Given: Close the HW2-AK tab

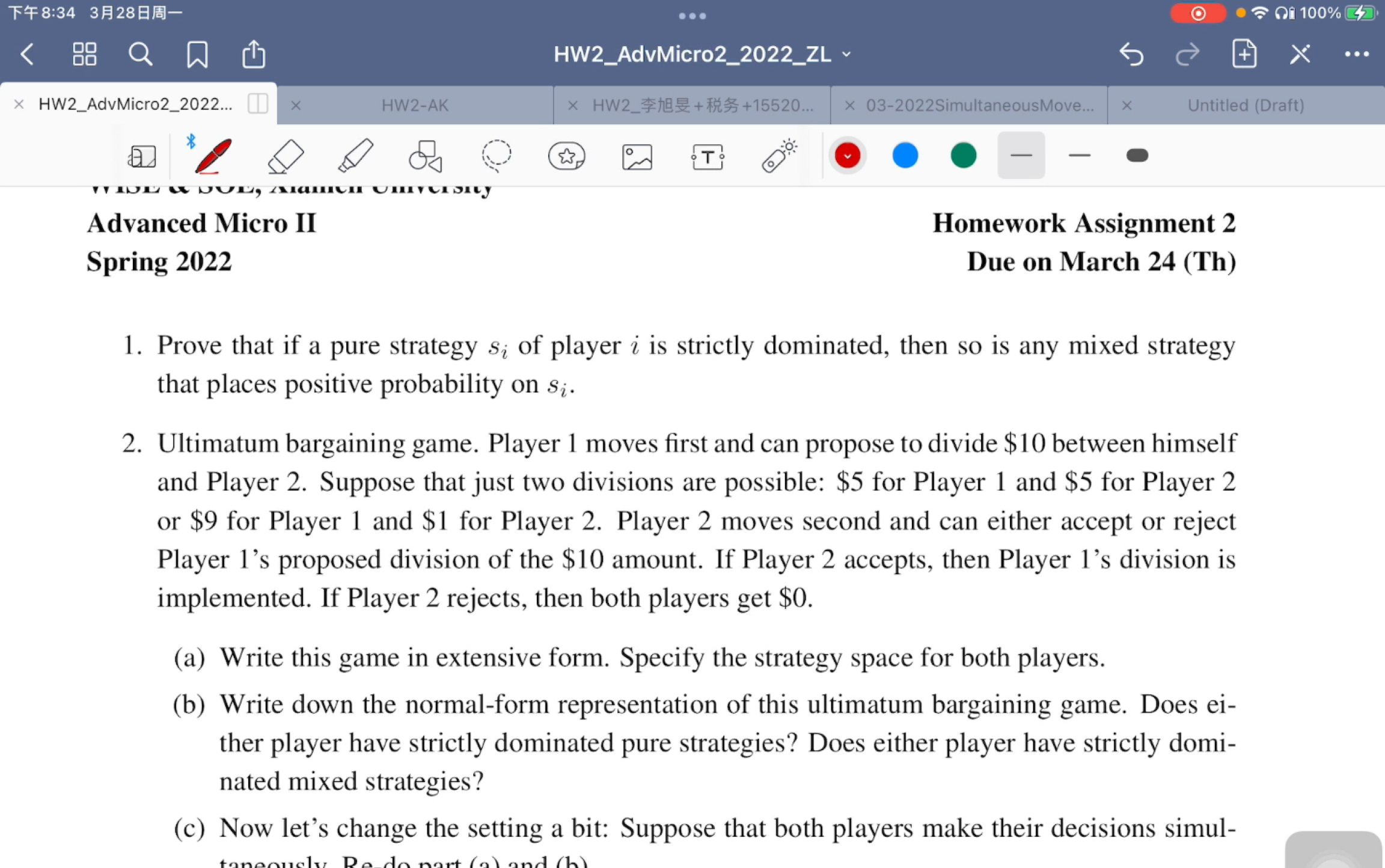Looking at the screenshot, I should [296, 106].
